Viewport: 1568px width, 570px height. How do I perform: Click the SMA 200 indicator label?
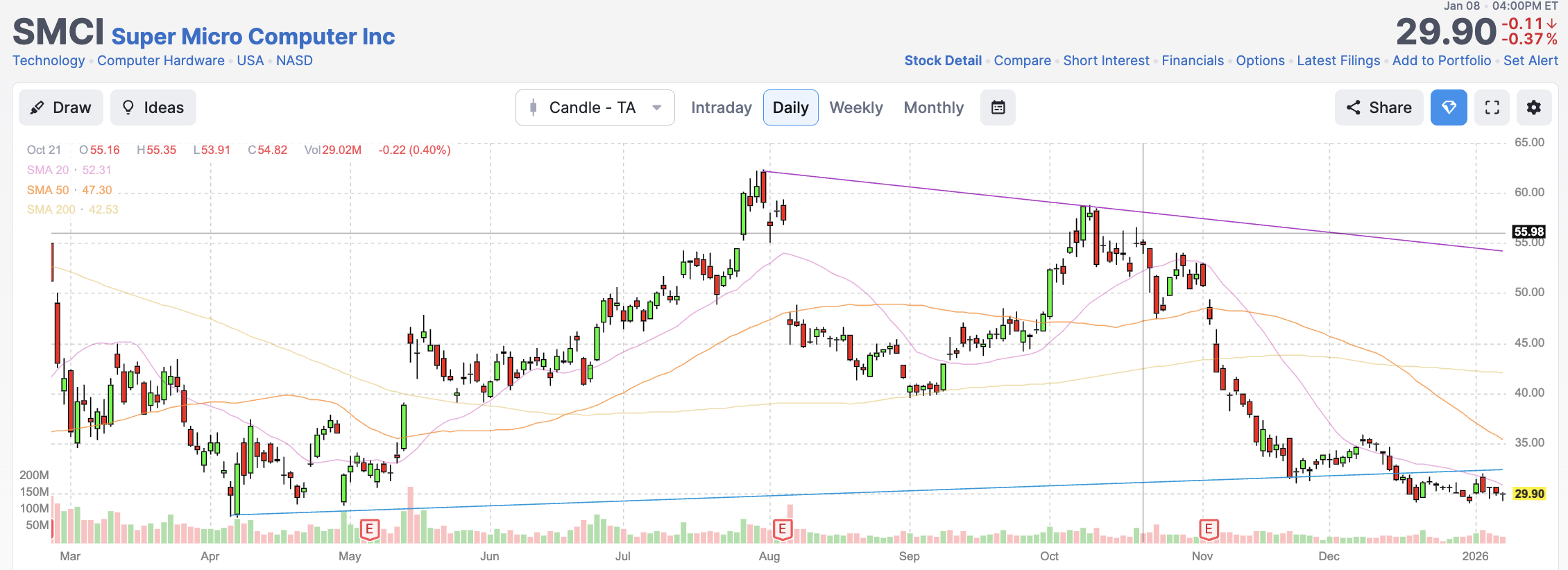pyautogui.click(x=51, y=209)
